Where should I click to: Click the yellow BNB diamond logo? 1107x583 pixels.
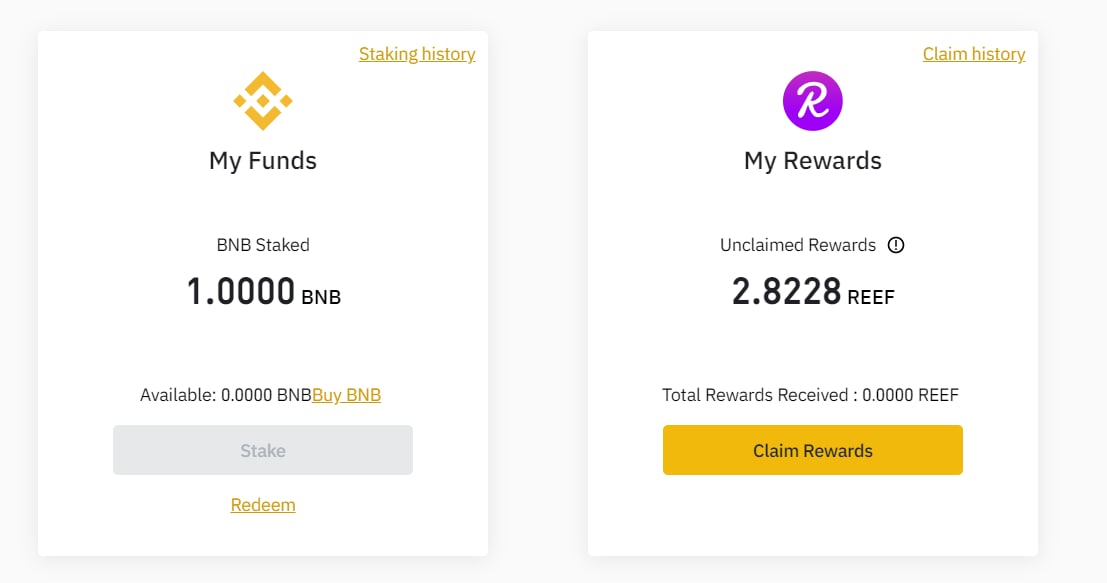pyautogui.click(x=263, y=101)
